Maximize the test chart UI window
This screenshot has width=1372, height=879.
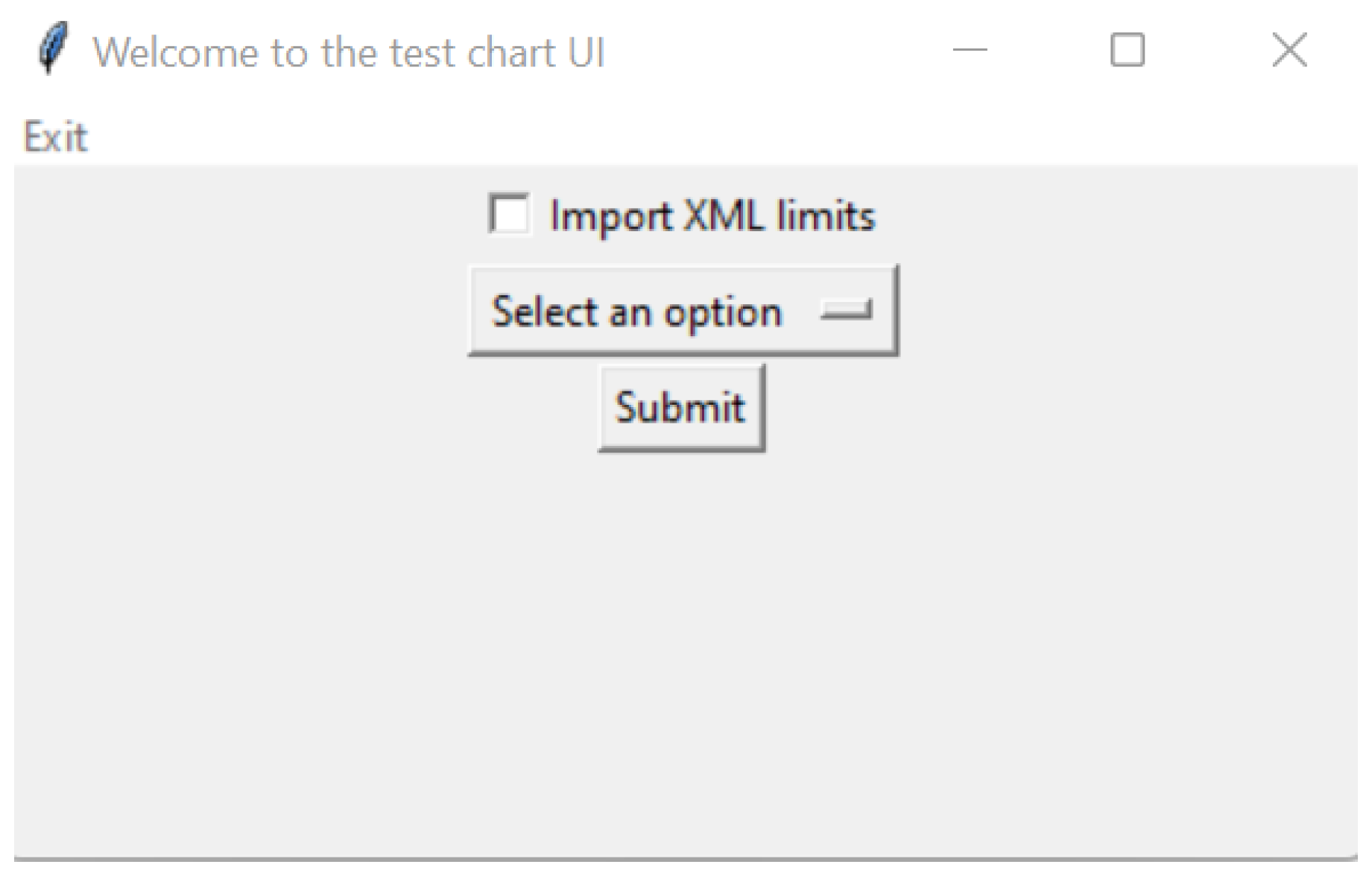coord(1127,50)
